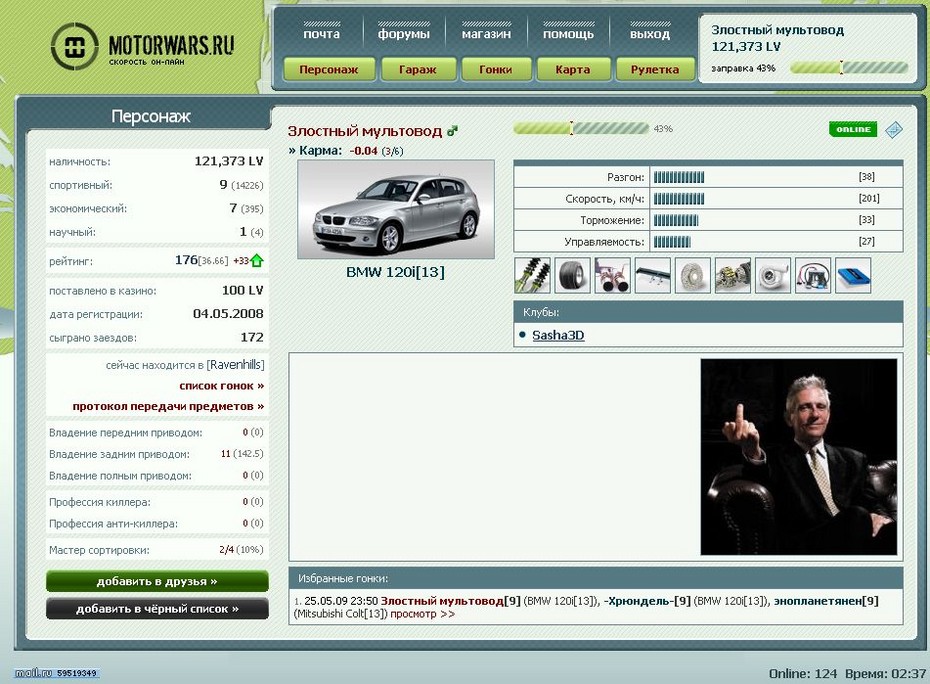Open the почта menu
Viewport: 930px width, 684px height.
(321, 34)
